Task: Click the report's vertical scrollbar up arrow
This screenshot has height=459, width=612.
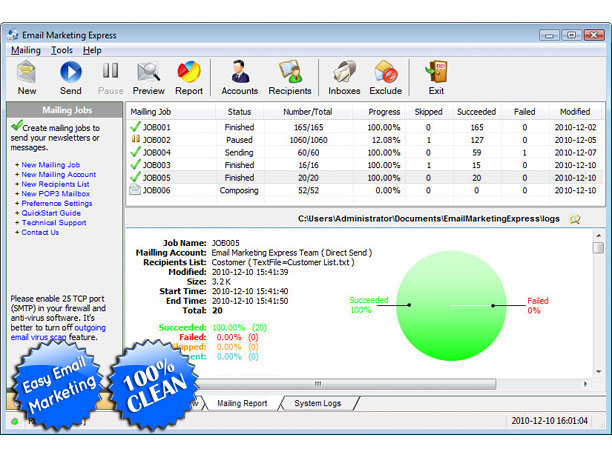Action: click(598, 235)
